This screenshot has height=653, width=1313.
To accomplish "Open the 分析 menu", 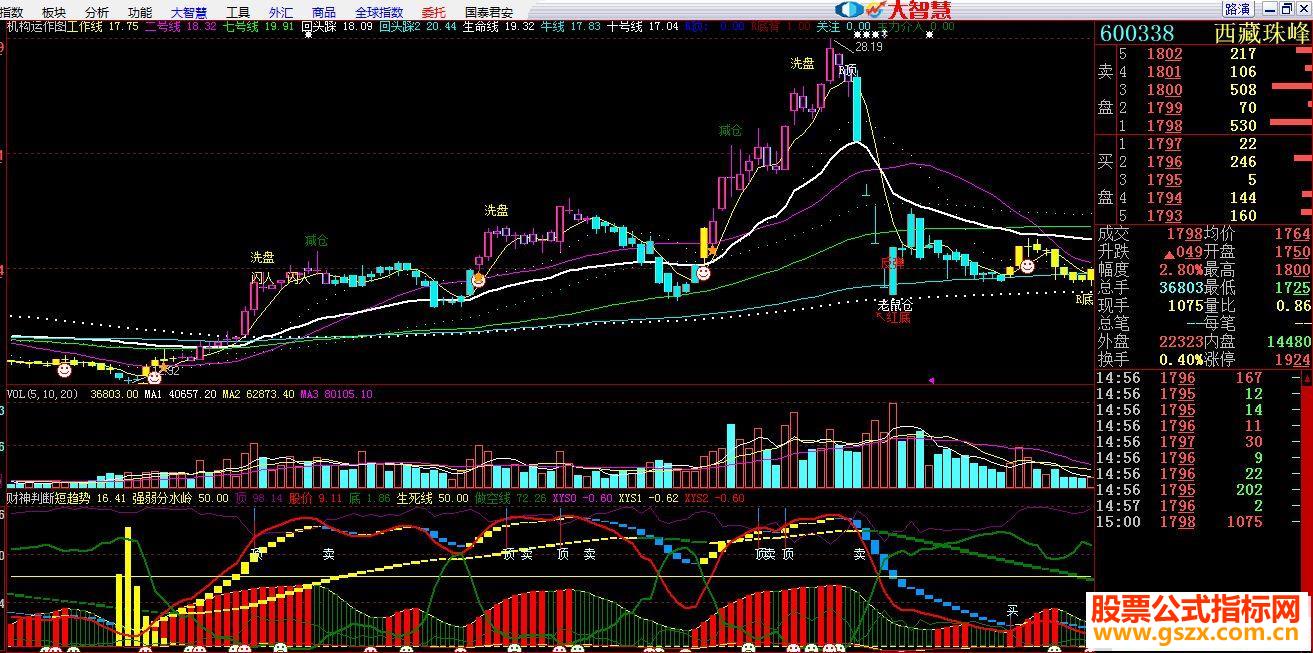I will (97, 12).
